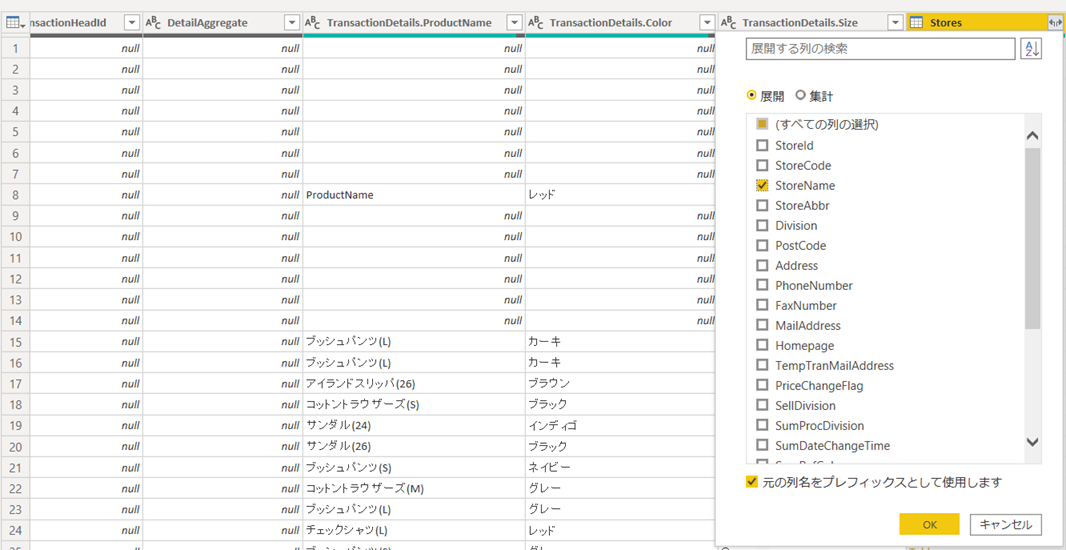Click the ABC type icon of TransactionDetails.ProductName
The image size is (1066, 550).
coord(313,23)
